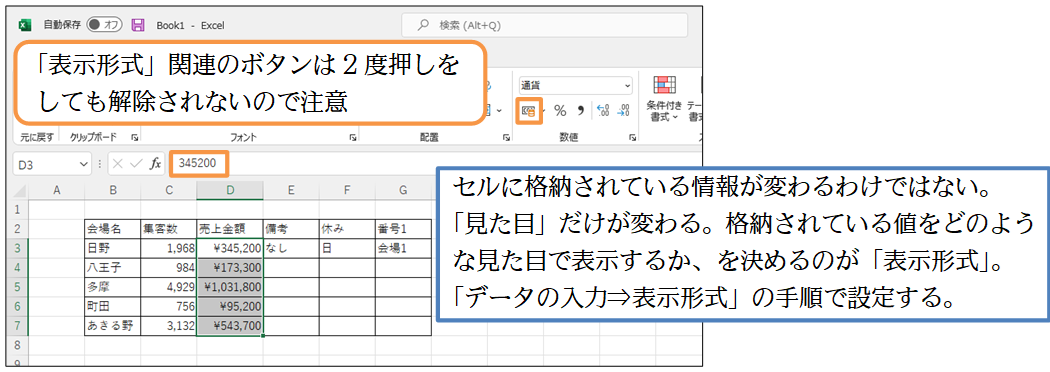1050x372 pixels.
Task: Select column D header
Action: click(230, 191)
